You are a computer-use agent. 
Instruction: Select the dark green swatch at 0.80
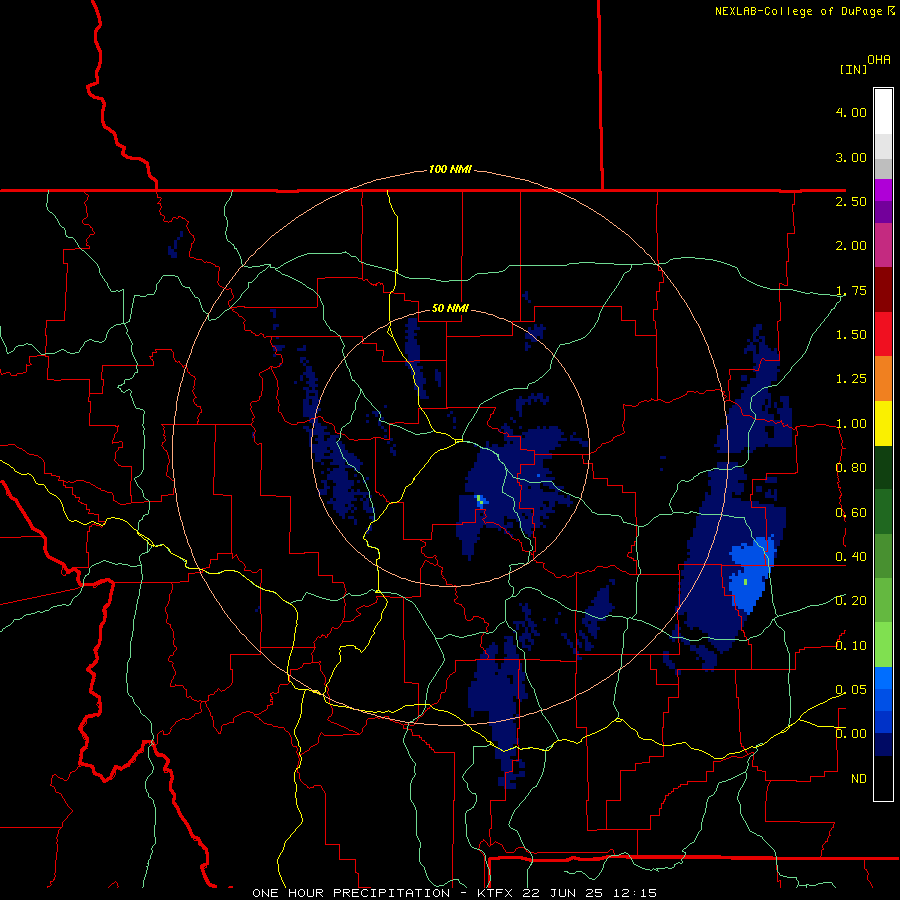point(883,467)
